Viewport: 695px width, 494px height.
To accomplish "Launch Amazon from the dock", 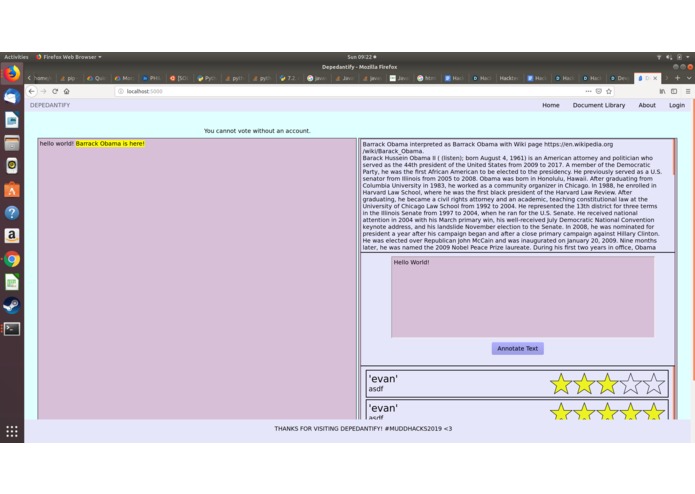I will pos(12,236).
